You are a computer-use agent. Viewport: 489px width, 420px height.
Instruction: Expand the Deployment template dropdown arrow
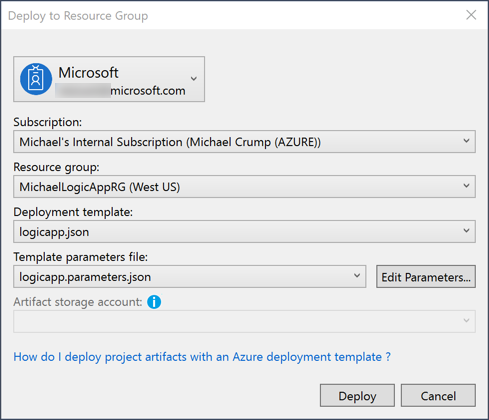click(466, 231)
